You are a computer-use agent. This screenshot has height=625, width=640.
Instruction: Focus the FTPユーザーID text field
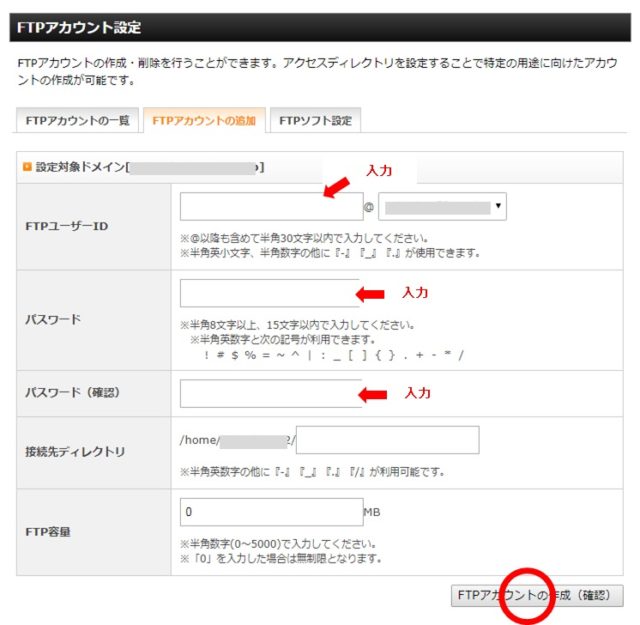[270, 207]
